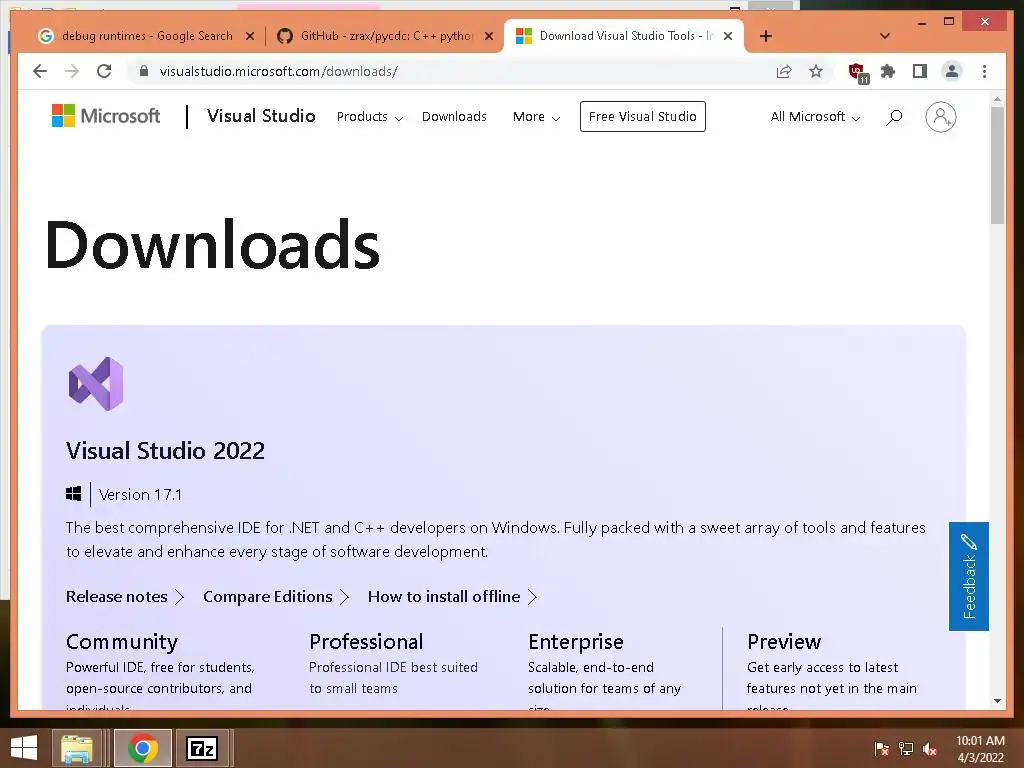Open the Compare Editions link
Viewport: 1024px width, 768px height.
[276, 597]
